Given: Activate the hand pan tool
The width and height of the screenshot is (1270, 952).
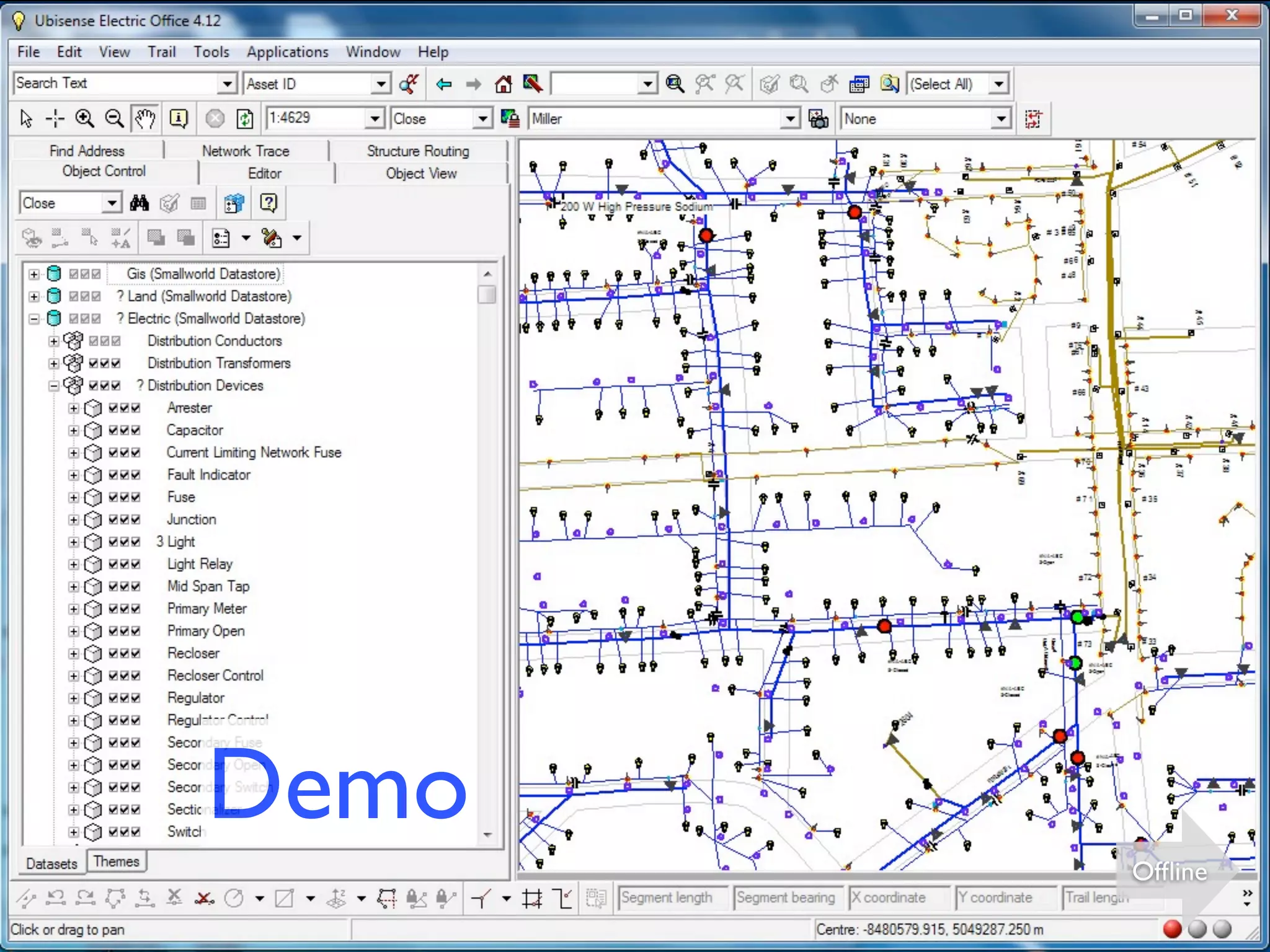Looking at the screenshot, I should click(x=145, y=118).
